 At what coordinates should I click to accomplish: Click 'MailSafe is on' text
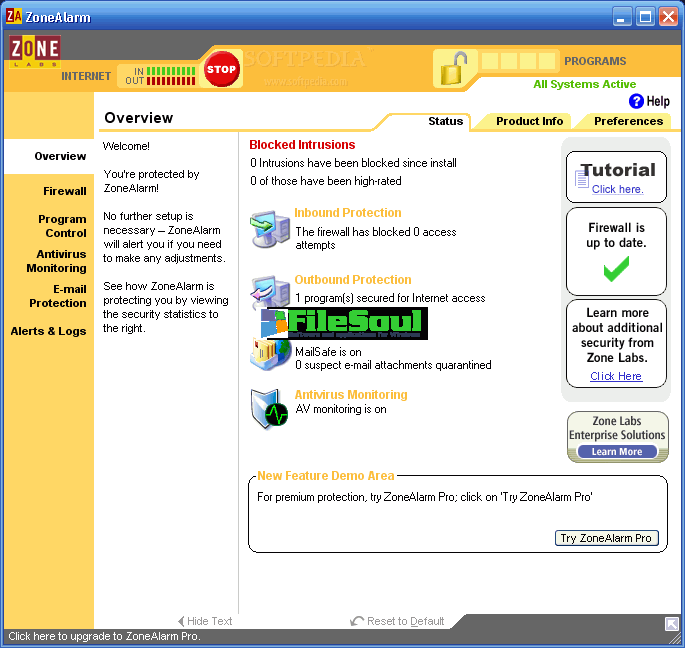point(328,352)
